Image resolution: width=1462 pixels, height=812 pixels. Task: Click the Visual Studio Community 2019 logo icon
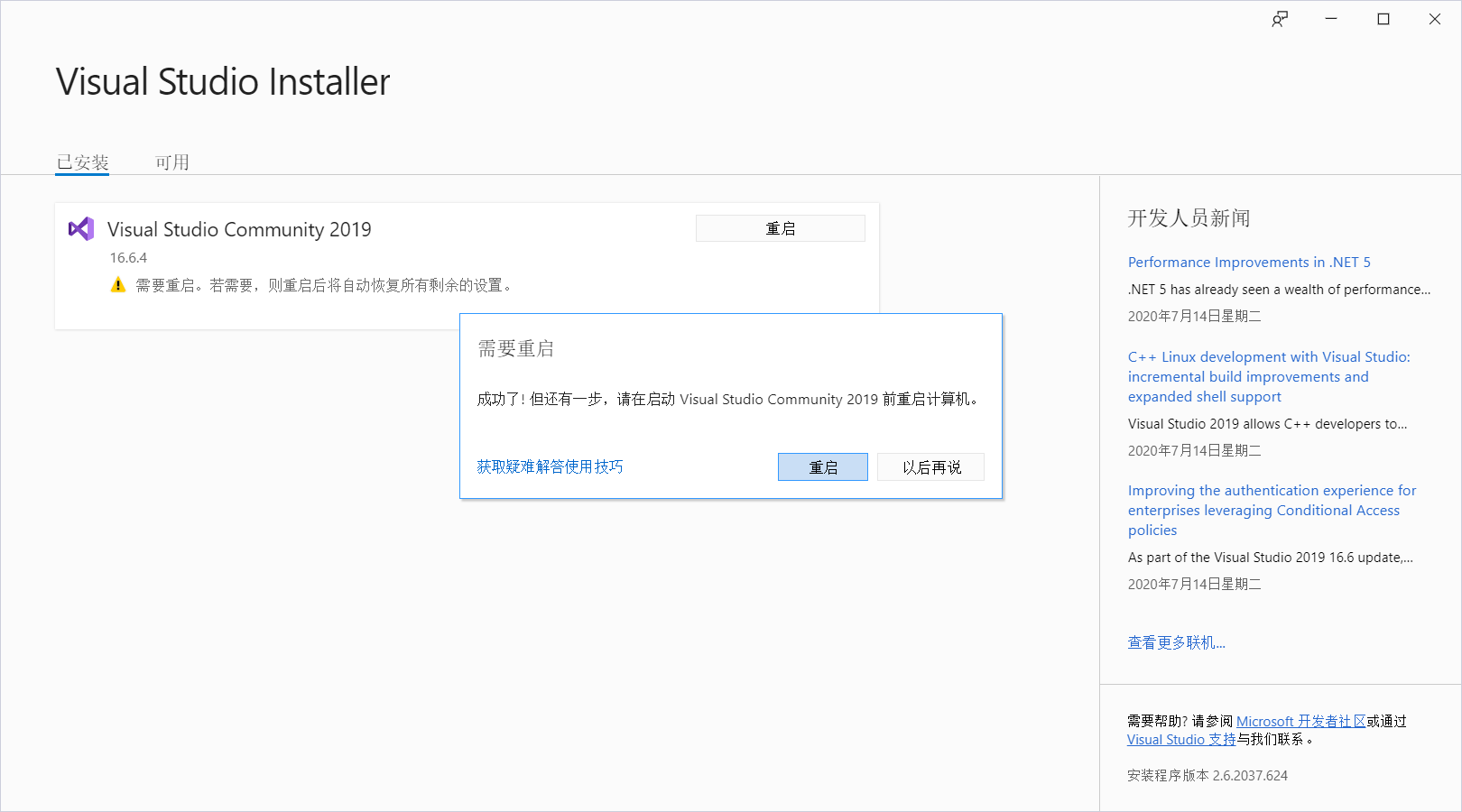[x=81, y=229]
